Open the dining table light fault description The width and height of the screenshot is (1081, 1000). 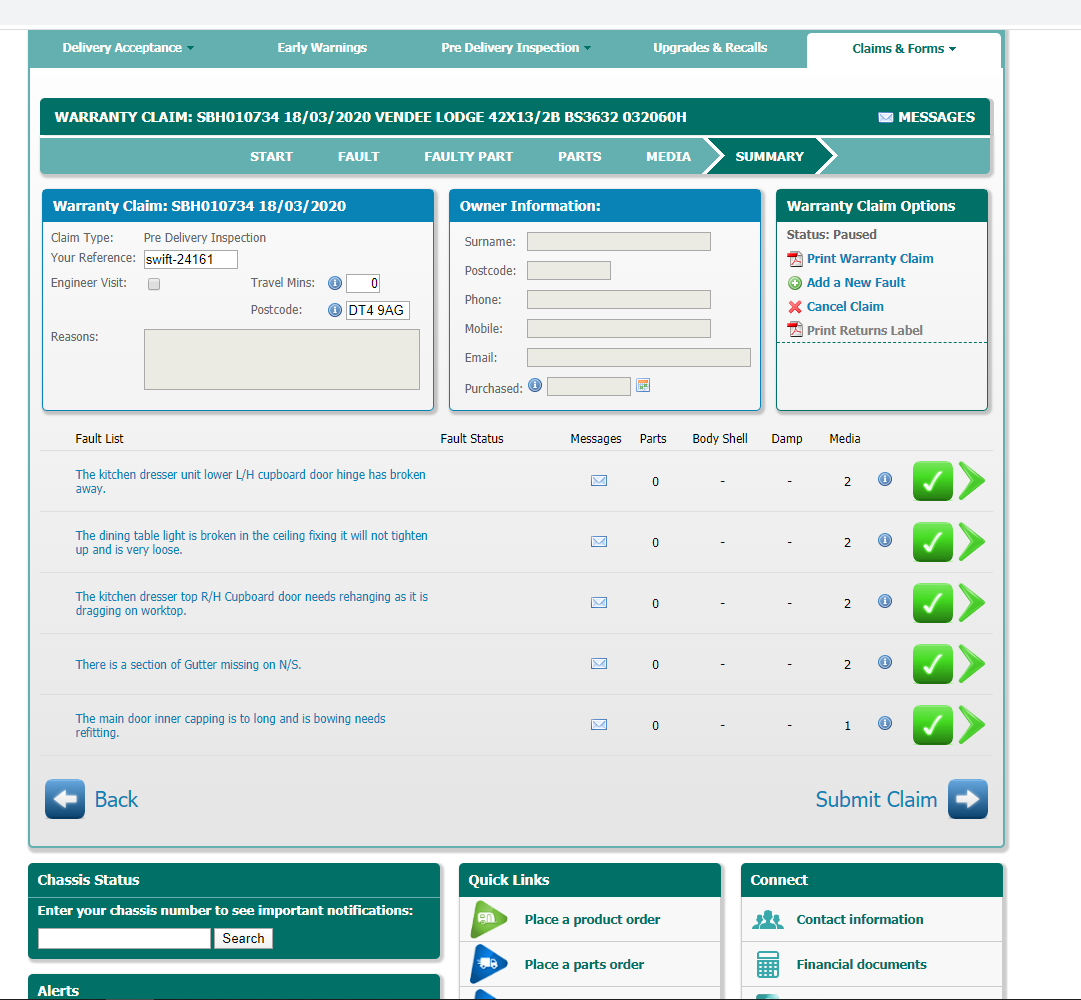tap(252, 542)
